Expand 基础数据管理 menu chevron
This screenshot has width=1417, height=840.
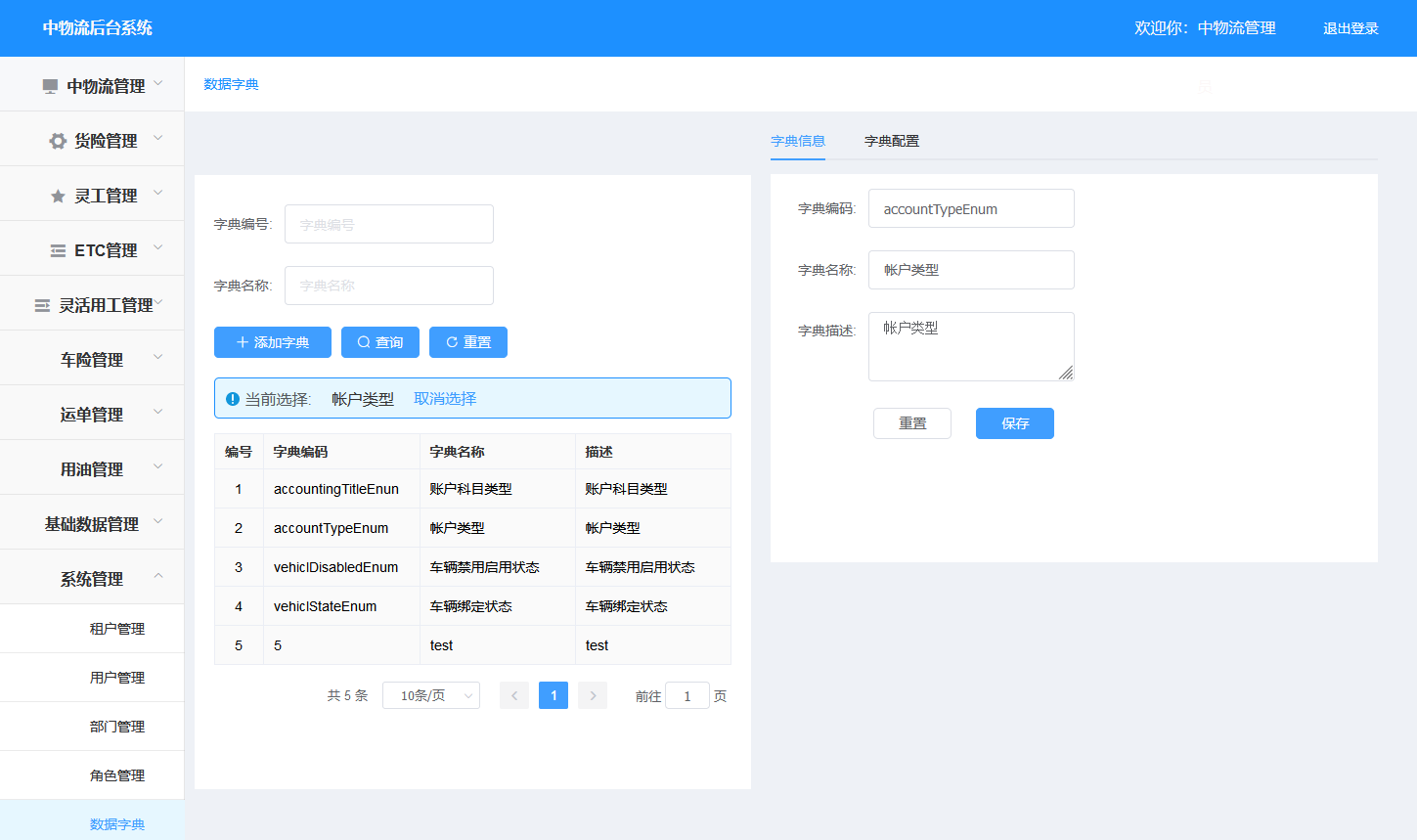click(x=158, y=521)
